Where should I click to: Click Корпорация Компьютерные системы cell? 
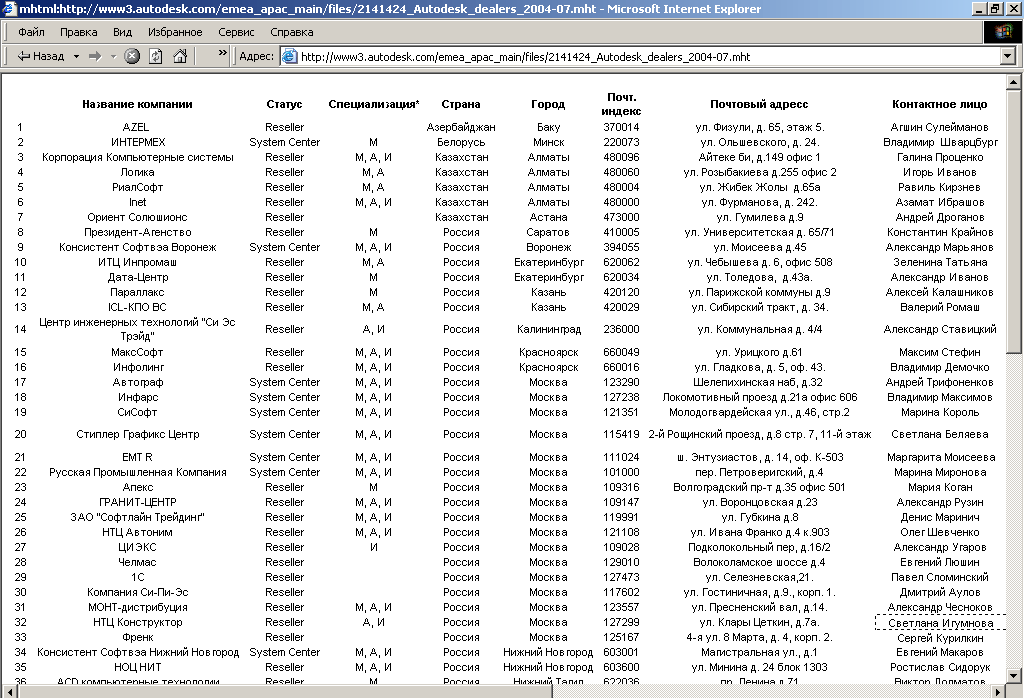[138, 157]
